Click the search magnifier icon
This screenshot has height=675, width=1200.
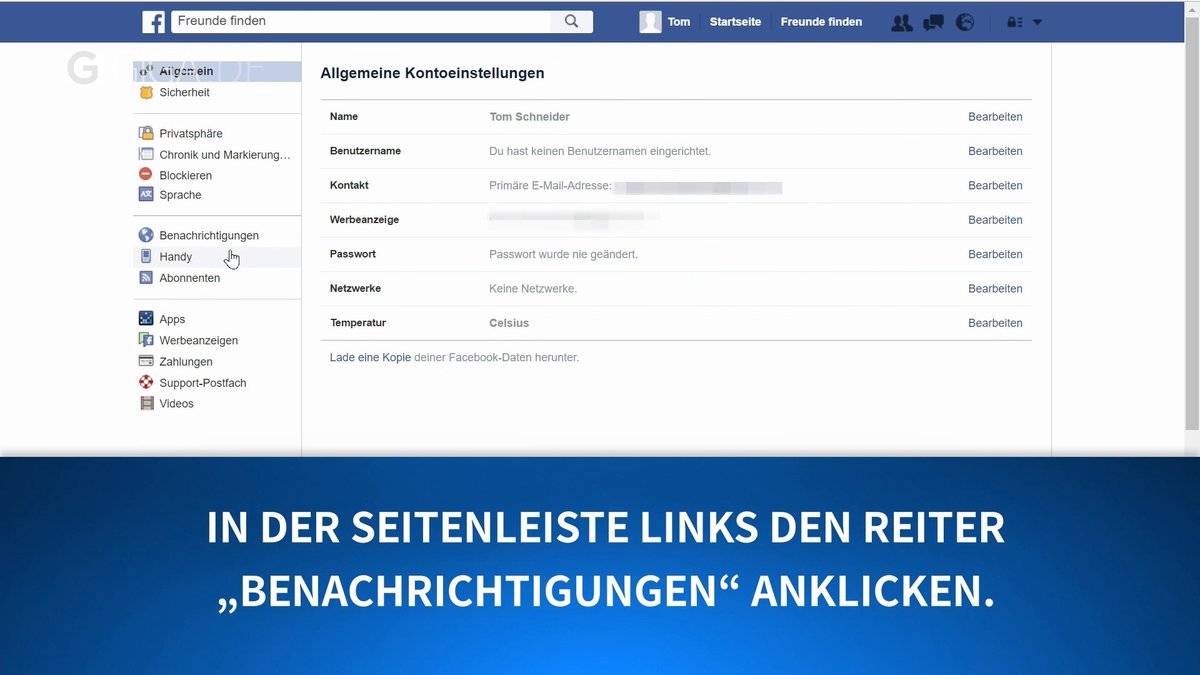coord(571,20)
